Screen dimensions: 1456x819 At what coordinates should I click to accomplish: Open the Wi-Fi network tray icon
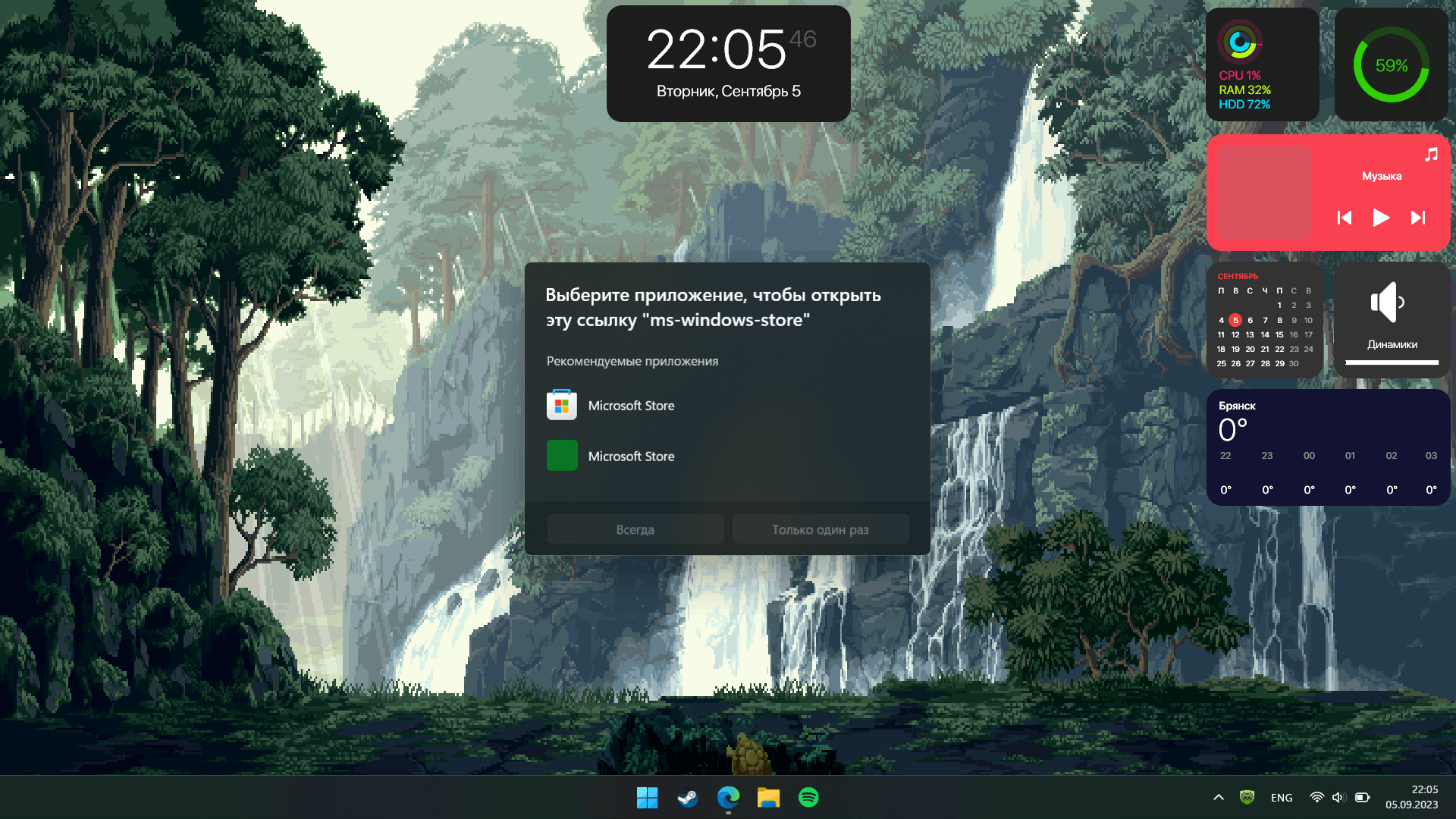(x=1316, y=797)
